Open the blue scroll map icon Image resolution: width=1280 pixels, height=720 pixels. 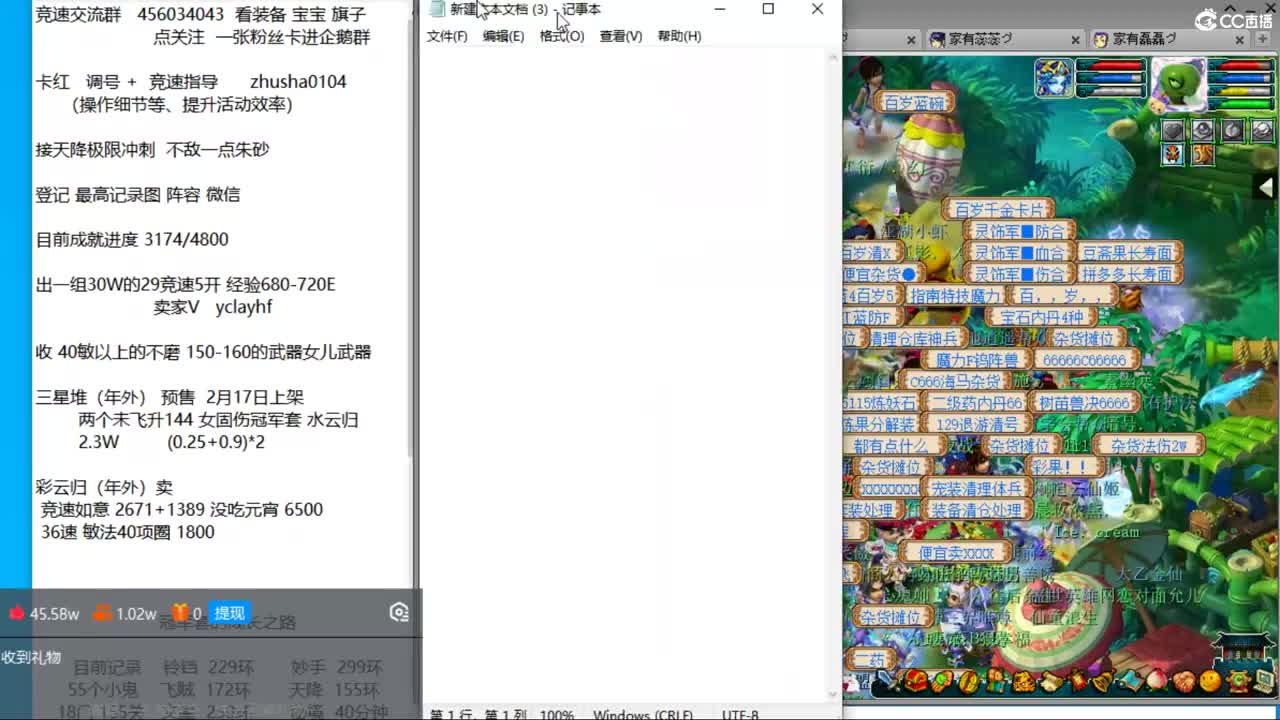coord(1131,682)
